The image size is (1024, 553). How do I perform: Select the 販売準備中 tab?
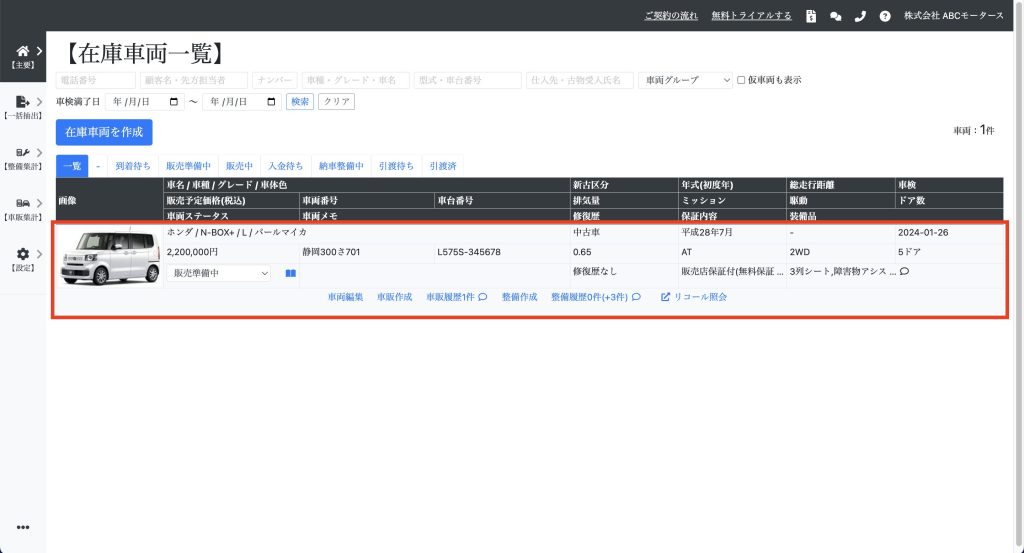[188, 166]
